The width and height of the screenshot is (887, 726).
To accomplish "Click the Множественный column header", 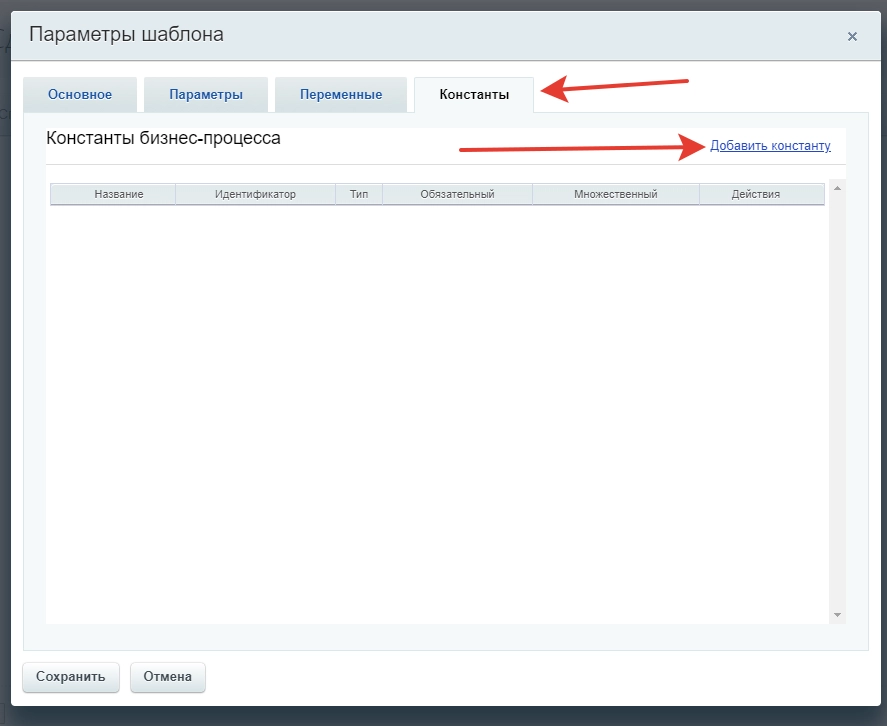I will click(x=615, y=194).
